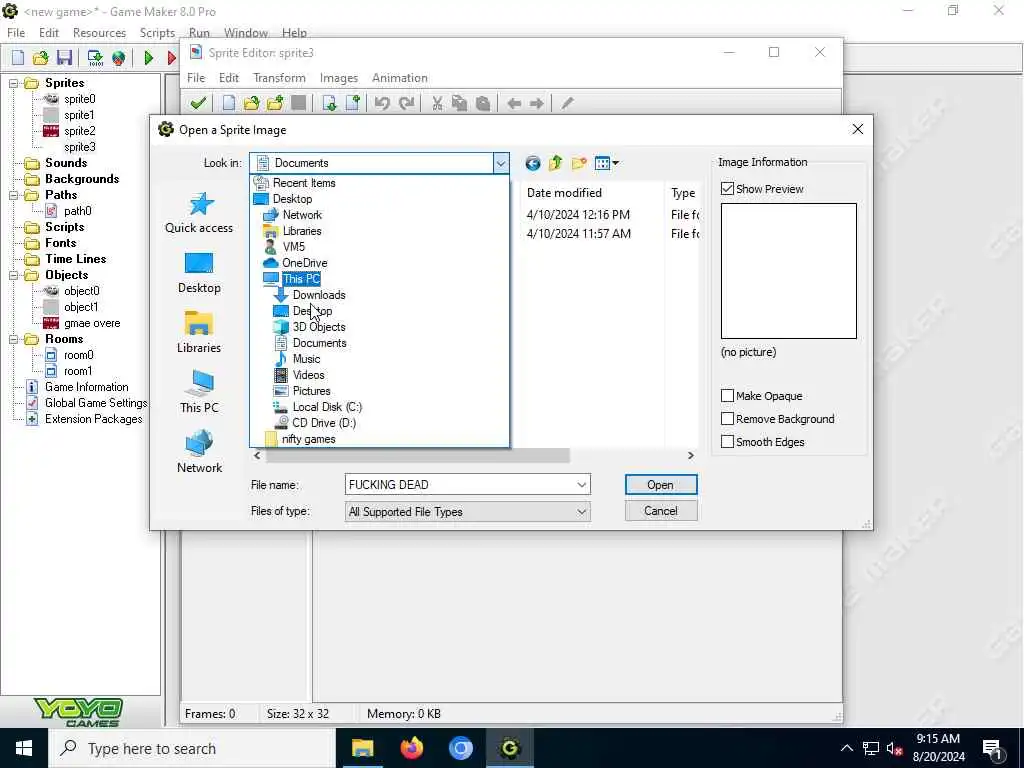Screen dimensions: 1024x768
Task: Click the open file icon in Sprite Editor toolbar
Action: tap(251, 103)
